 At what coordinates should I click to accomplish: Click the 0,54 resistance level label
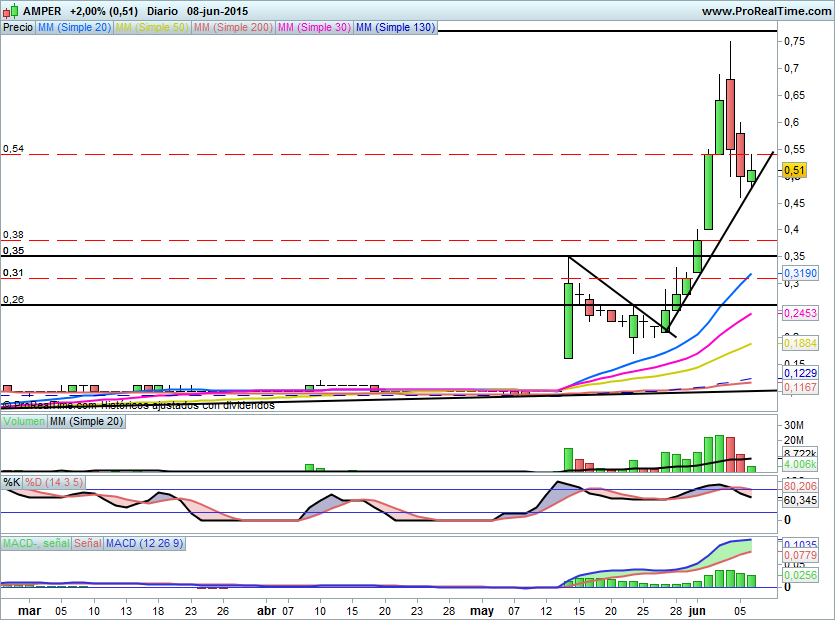pyautogui.click(x=13, y=148)
